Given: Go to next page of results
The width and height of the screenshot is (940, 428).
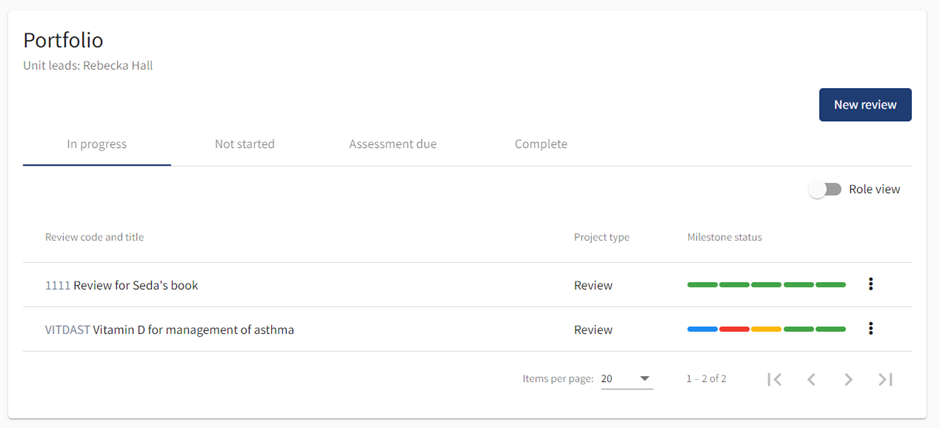Looking at the screenshot, I should 848,379.
